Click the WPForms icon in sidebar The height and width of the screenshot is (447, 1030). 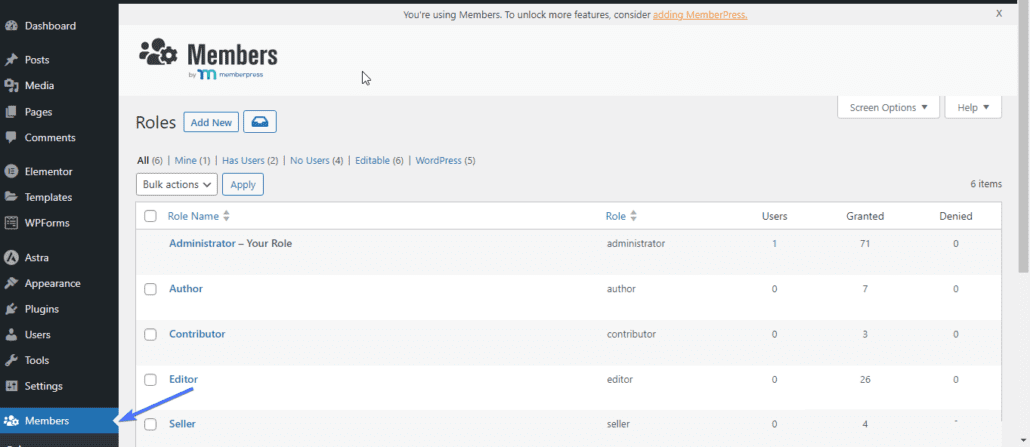[x=11, y=223]
